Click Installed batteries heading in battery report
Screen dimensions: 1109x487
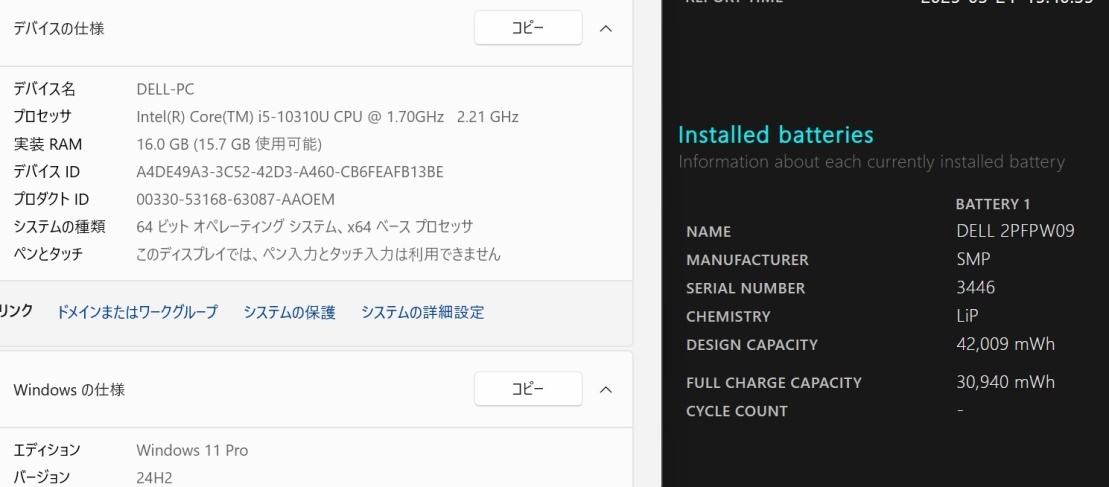776,134
